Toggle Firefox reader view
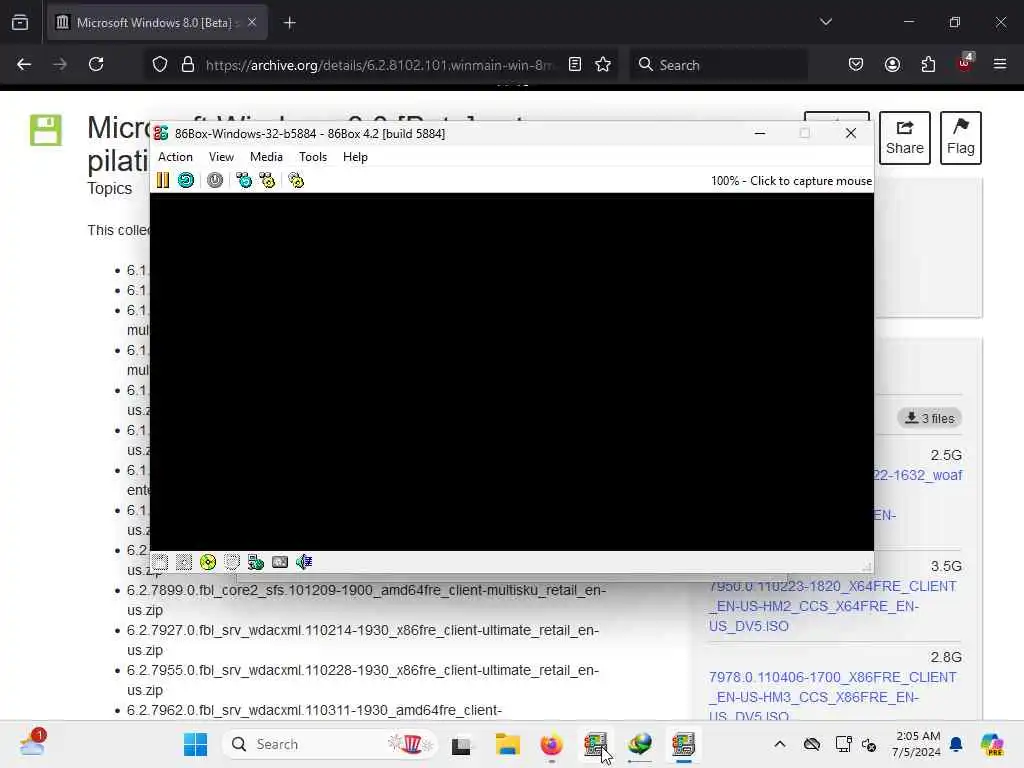 (x=575, y=65)
